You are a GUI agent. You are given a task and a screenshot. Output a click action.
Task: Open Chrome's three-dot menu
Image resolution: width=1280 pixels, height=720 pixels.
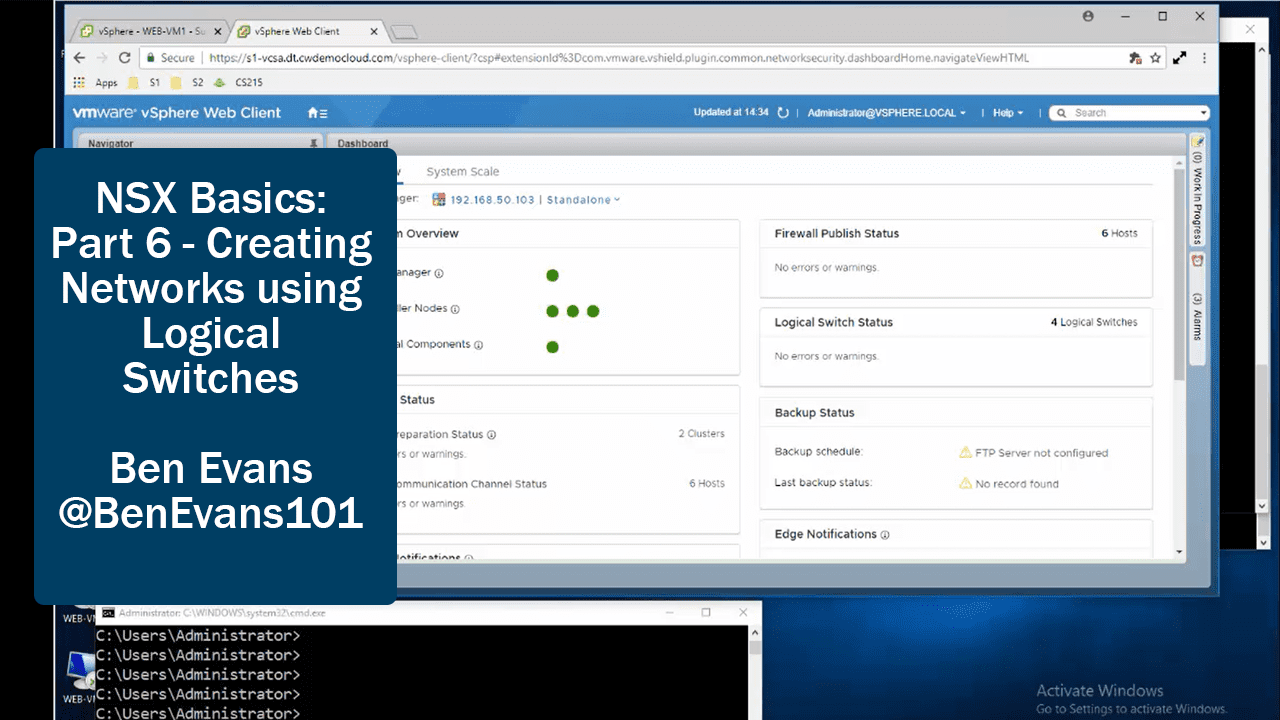click(1204, 58)
